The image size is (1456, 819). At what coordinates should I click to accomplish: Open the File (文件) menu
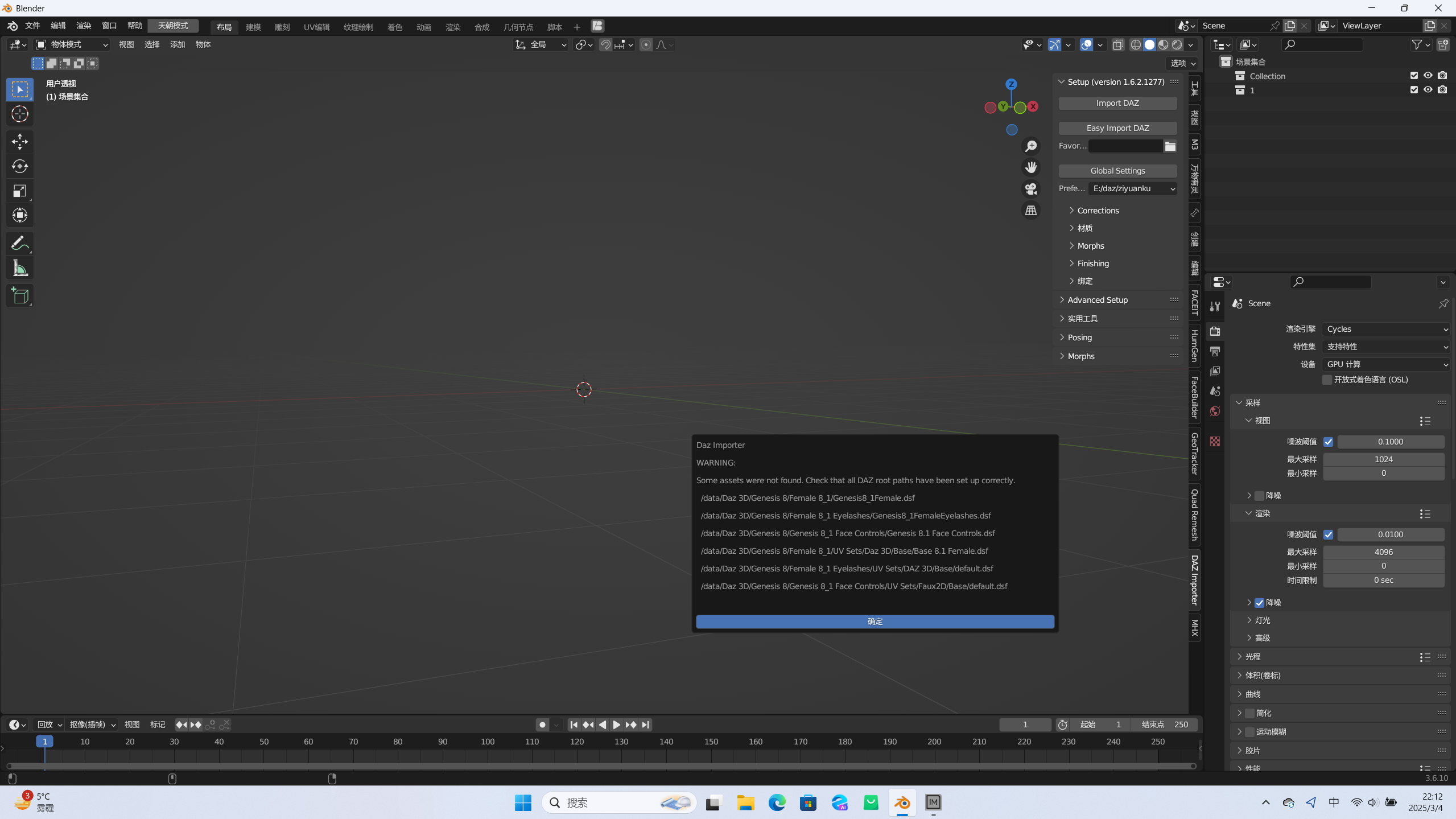pyautogui.click(x=32, y=26)
